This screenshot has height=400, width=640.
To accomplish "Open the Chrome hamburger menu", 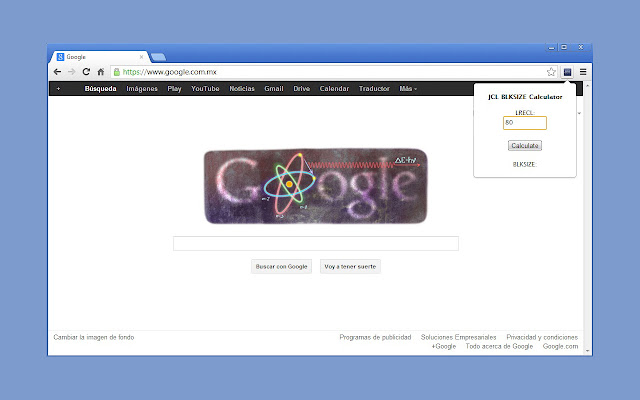I will (x=583, y=72).
